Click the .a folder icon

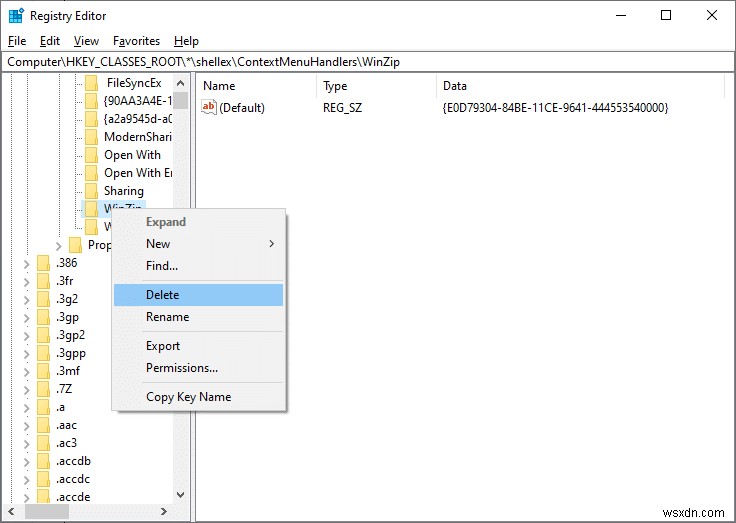(43, 407)
